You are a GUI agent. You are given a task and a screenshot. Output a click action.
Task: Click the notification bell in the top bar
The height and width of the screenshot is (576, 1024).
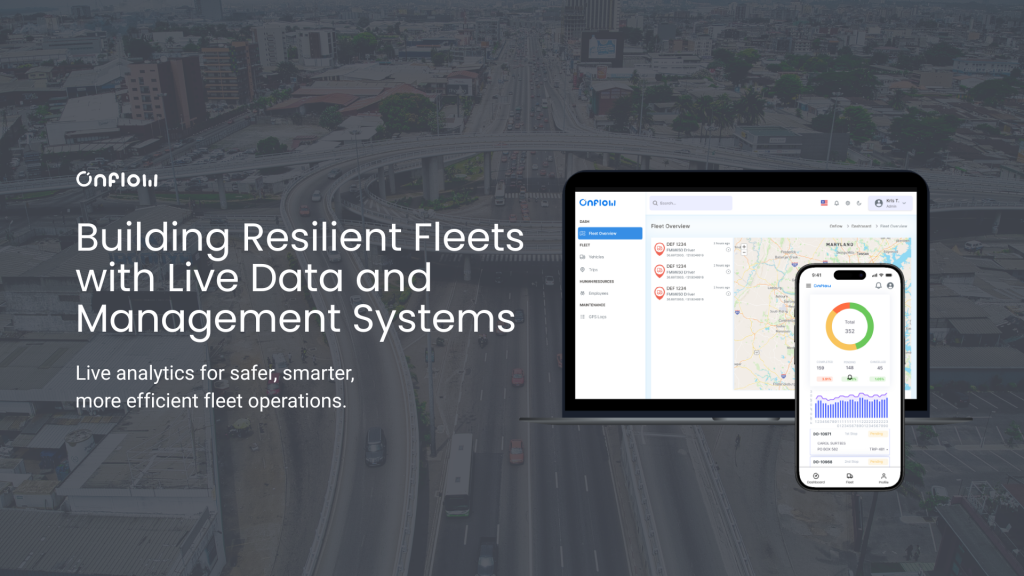837,203
